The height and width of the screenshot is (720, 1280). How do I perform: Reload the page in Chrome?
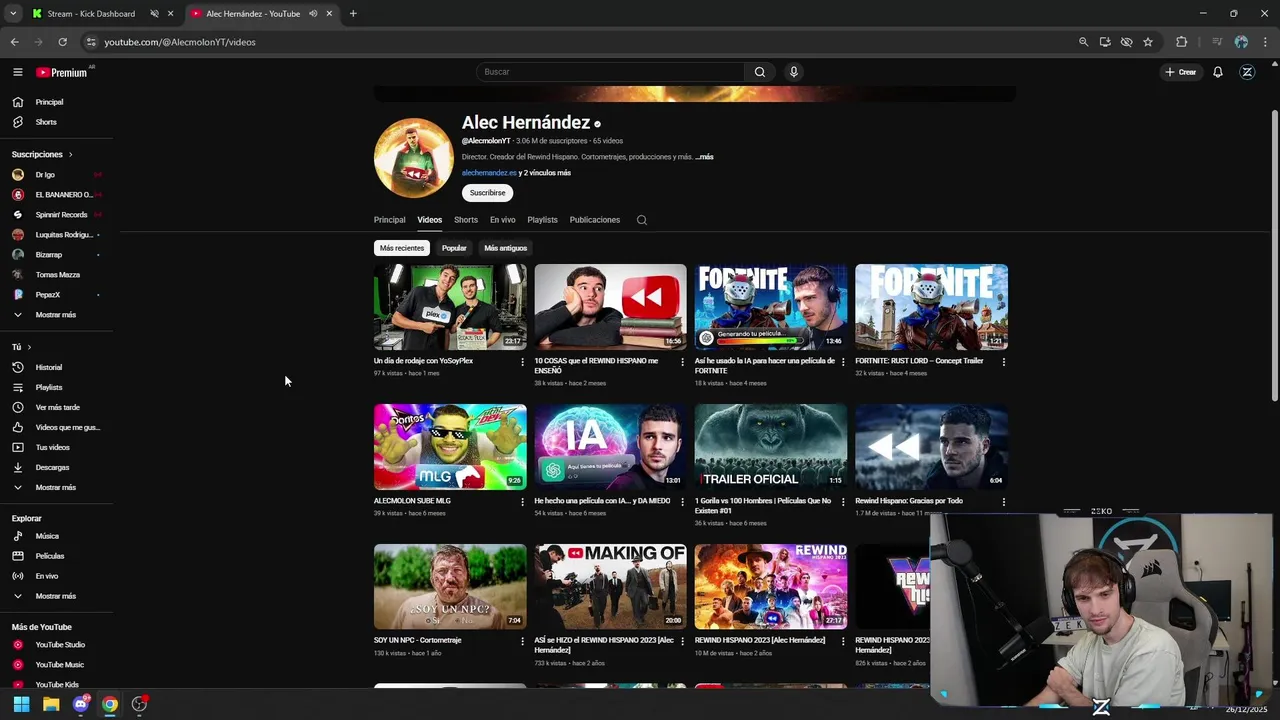click(x=62, y=42)
